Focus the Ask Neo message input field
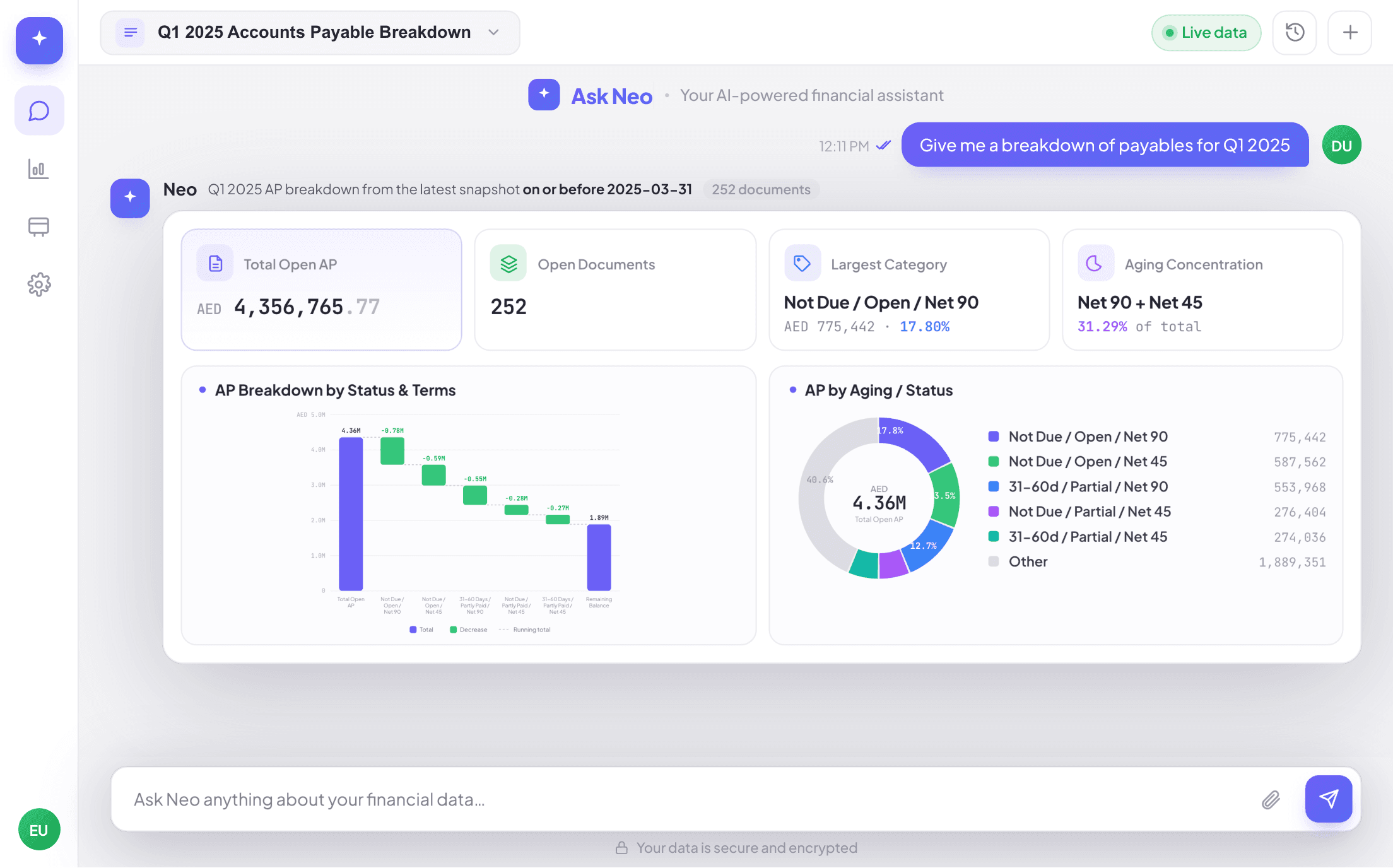This screenshot has height=868, width=1393. point(688,799)
